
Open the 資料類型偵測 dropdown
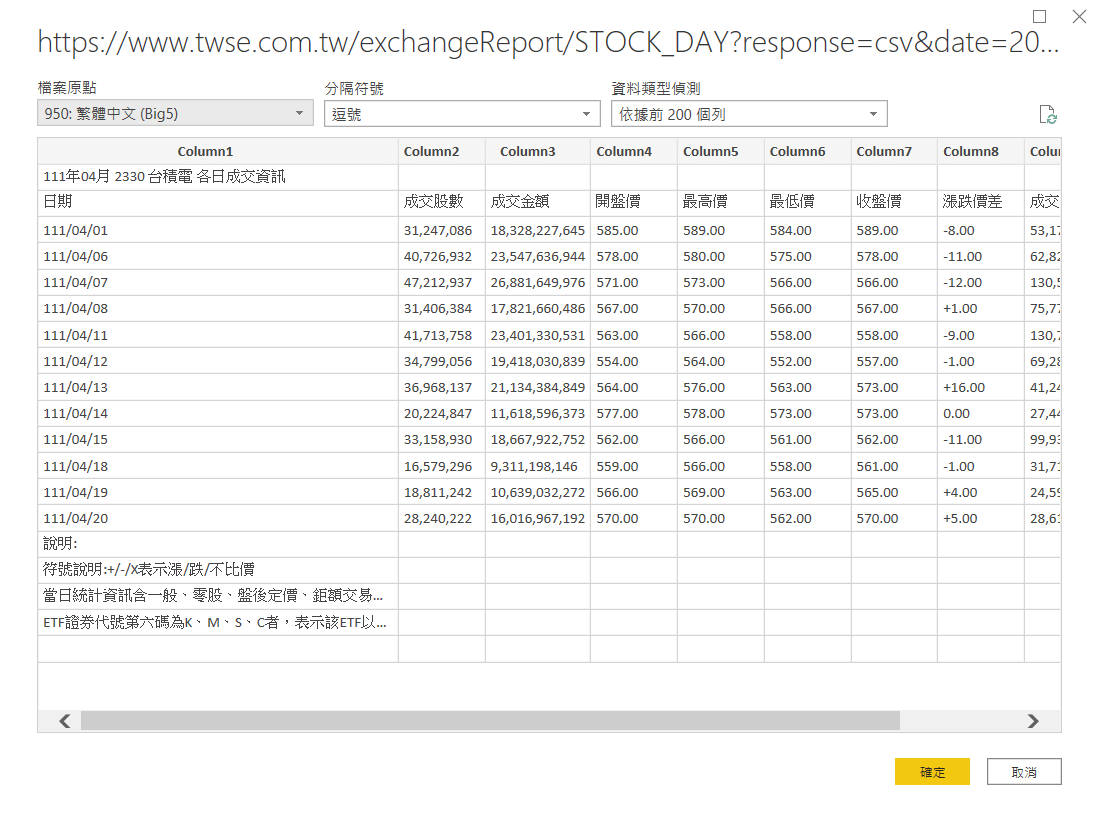[x=749, y=114]
